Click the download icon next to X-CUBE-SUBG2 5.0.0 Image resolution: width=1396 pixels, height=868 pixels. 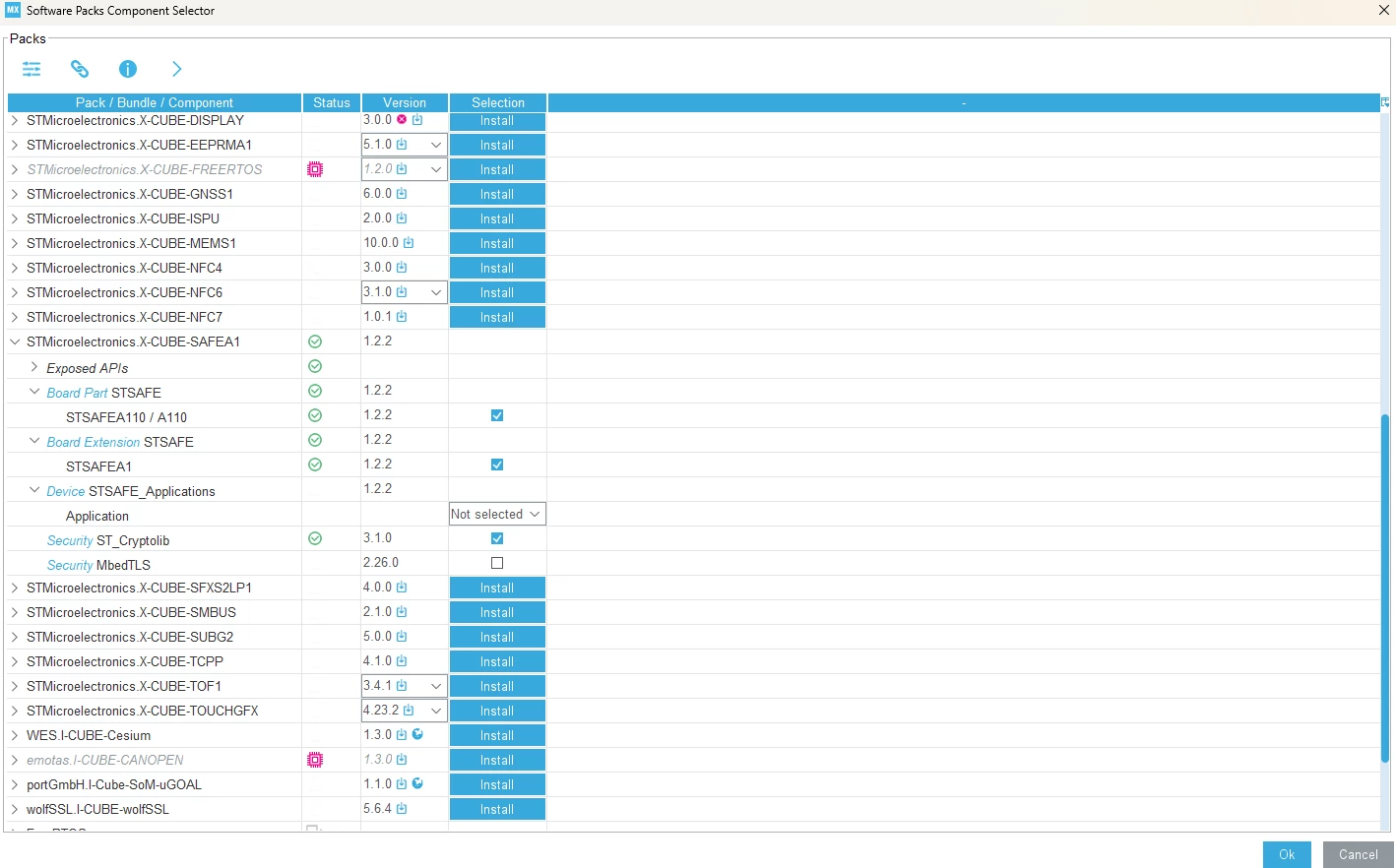(402, 637)
